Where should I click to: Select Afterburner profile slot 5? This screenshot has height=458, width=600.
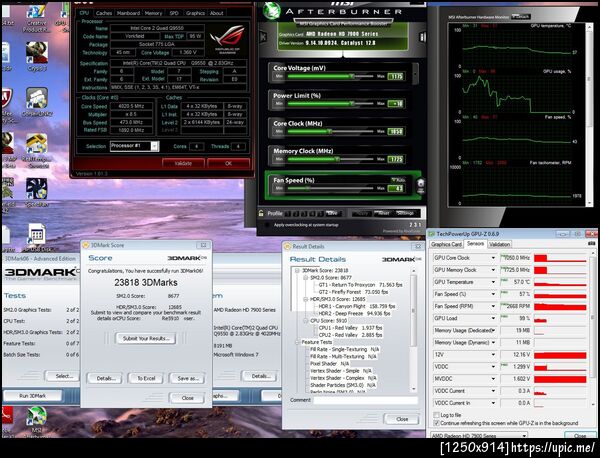click(320, 214)
